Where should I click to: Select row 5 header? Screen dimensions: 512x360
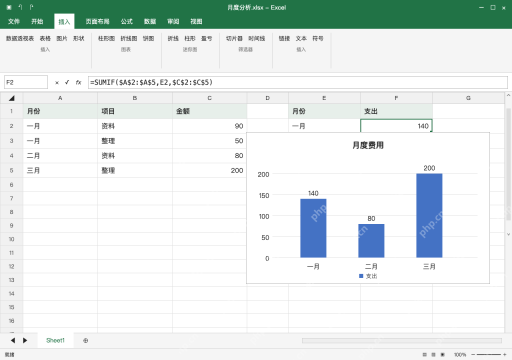click(x=12, y=170)
